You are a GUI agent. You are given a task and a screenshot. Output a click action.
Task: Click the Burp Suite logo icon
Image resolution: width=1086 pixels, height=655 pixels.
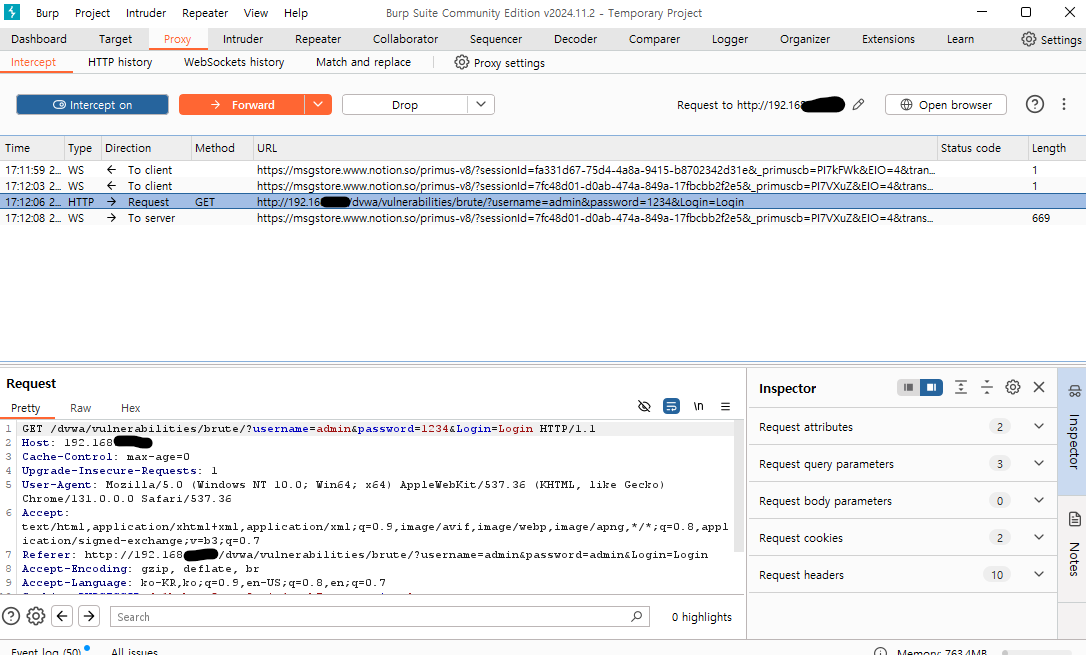12,12
